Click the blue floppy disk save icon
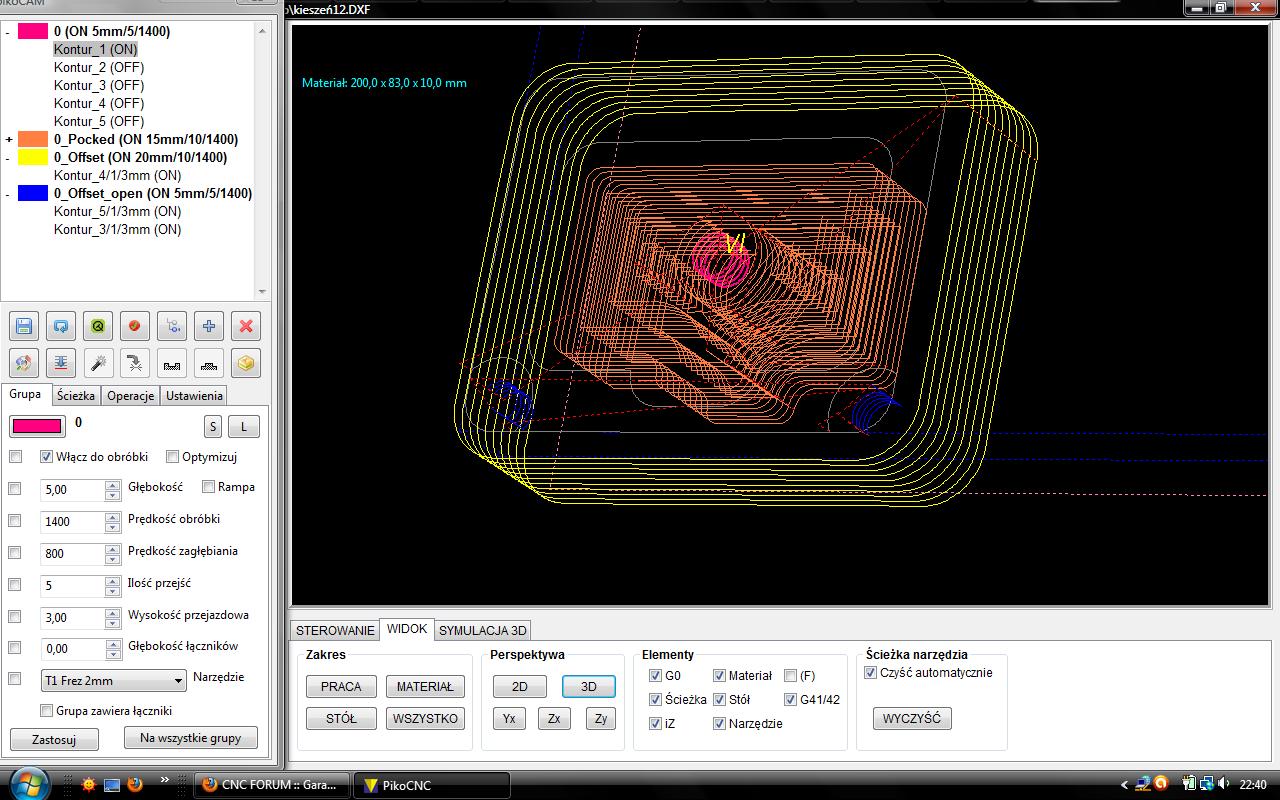 [x=24, y=326]
